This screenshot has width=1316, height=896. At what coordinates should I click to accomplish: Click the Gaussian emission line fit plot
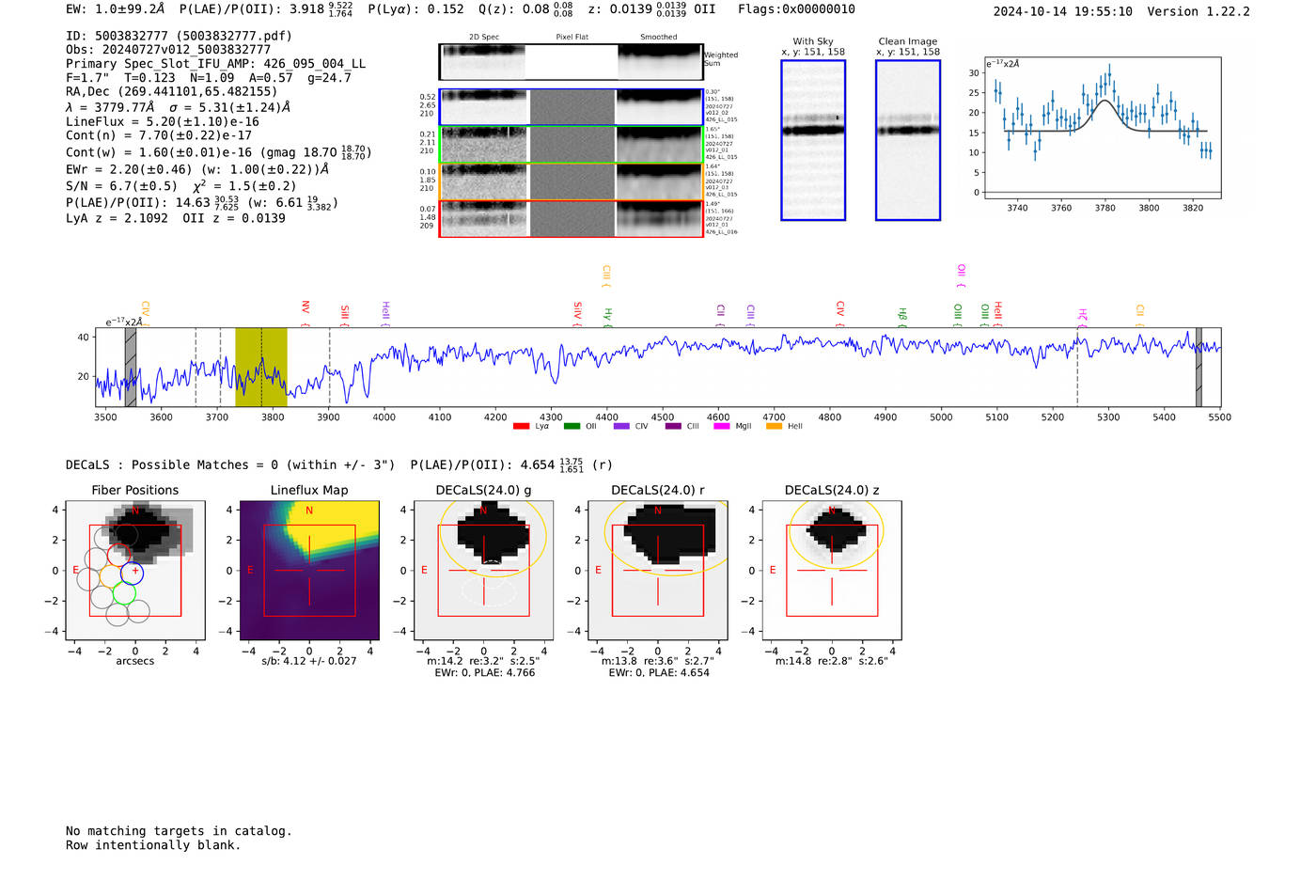point(1102,128)
